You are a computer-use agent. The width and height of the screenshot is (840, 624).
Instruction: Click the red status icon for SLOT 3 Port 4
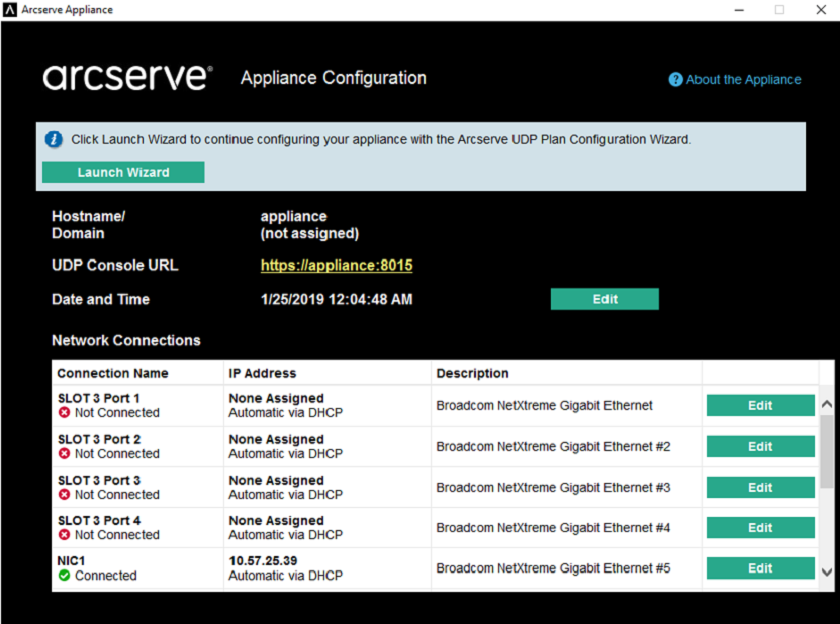coord(64,535)
